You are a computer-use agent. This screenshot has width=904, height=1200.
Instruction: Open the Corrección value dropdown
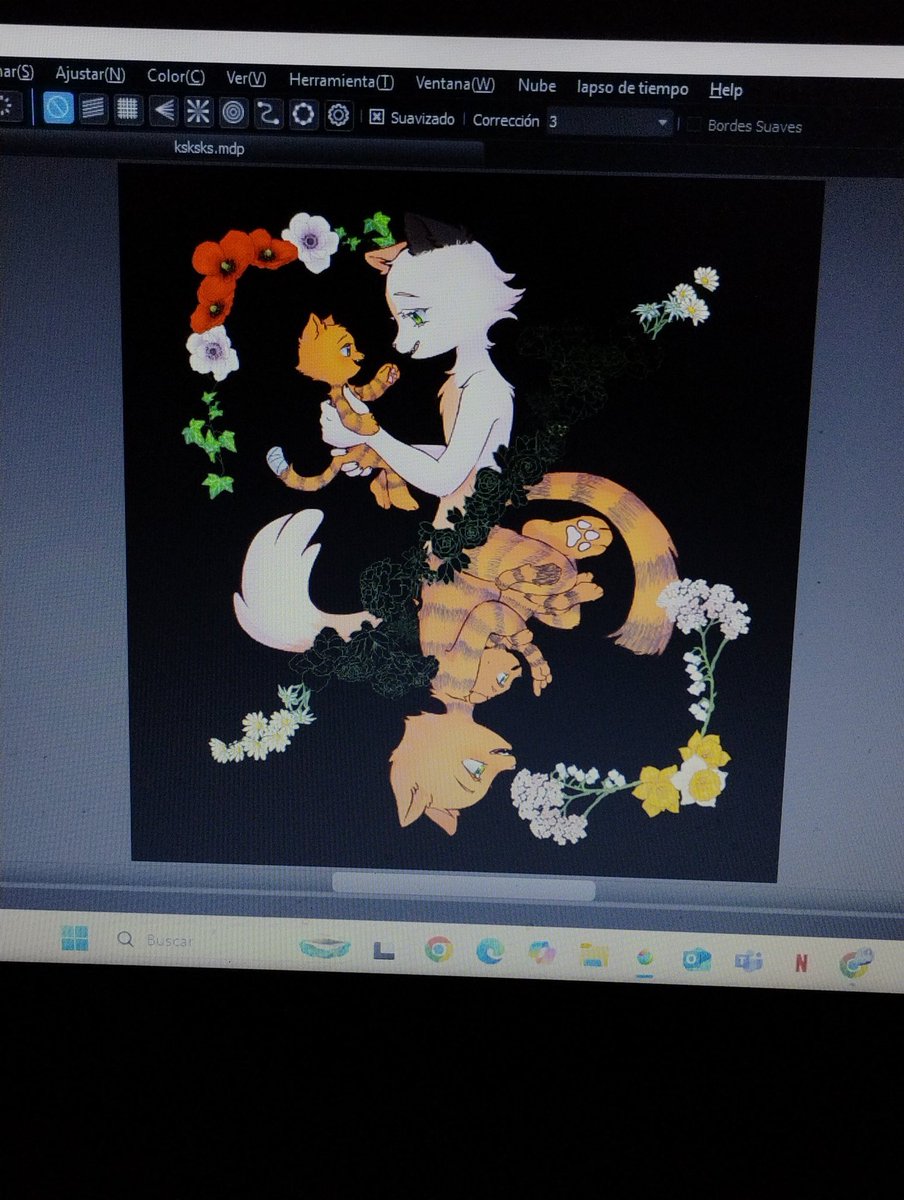(x=609, y=122)
